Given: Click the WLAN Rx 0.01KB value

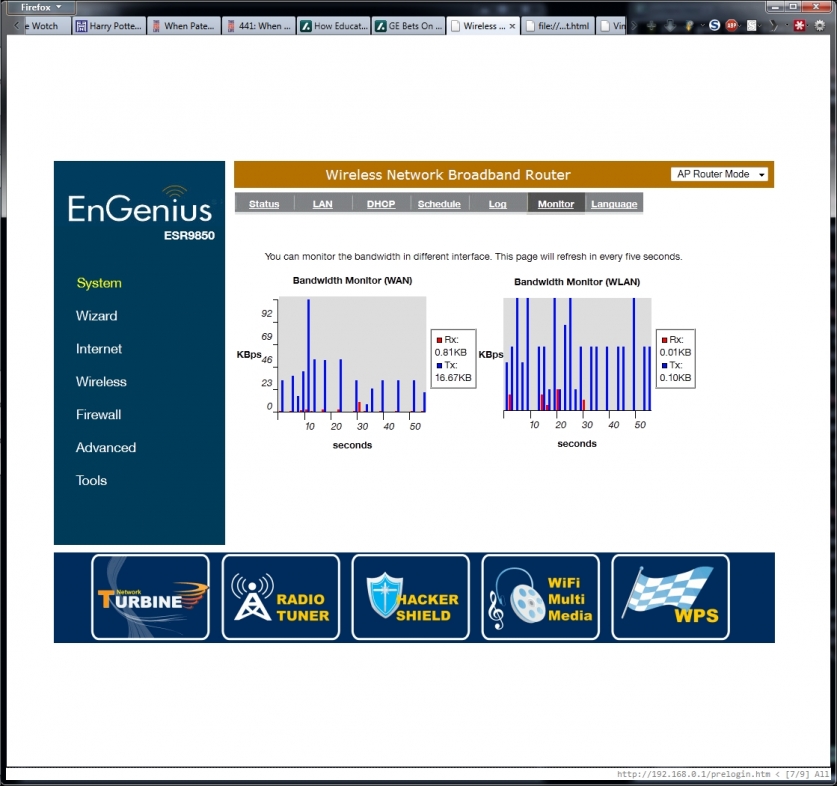Looking at the screenshot, I should (675, 352).
